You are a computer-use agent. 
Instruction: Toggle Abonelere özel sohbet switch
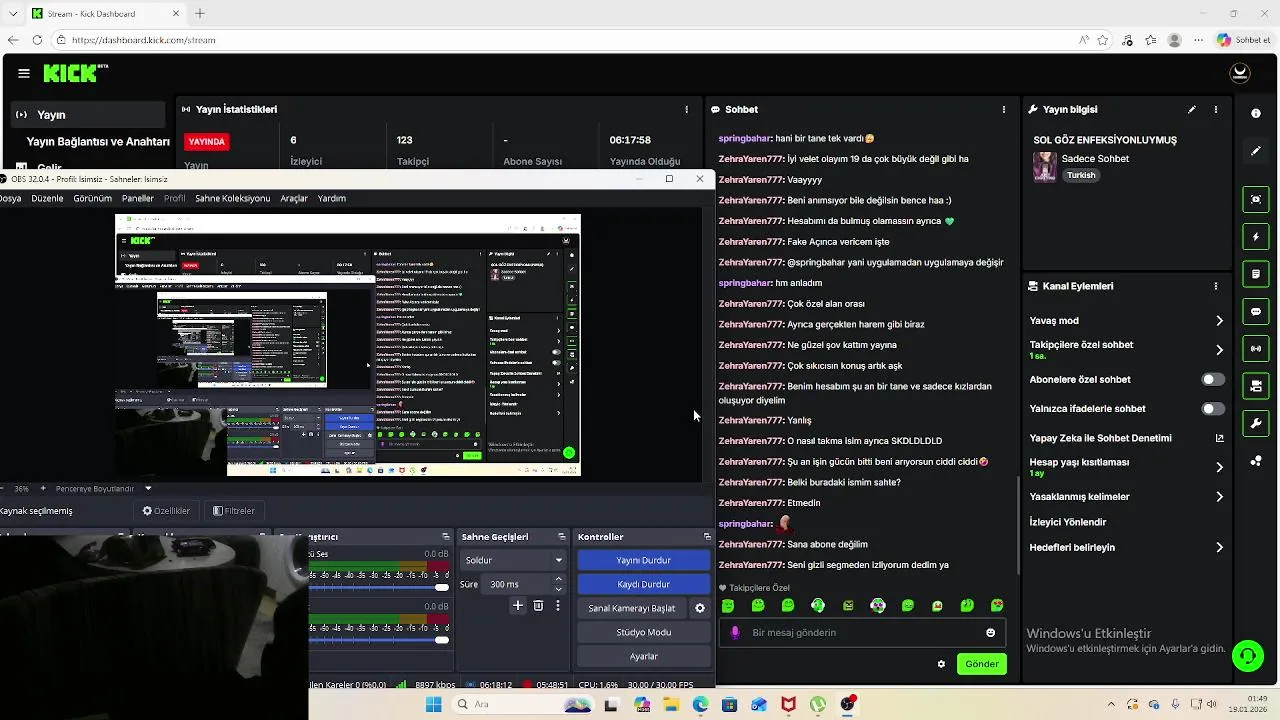click(x=1213, y=379)
